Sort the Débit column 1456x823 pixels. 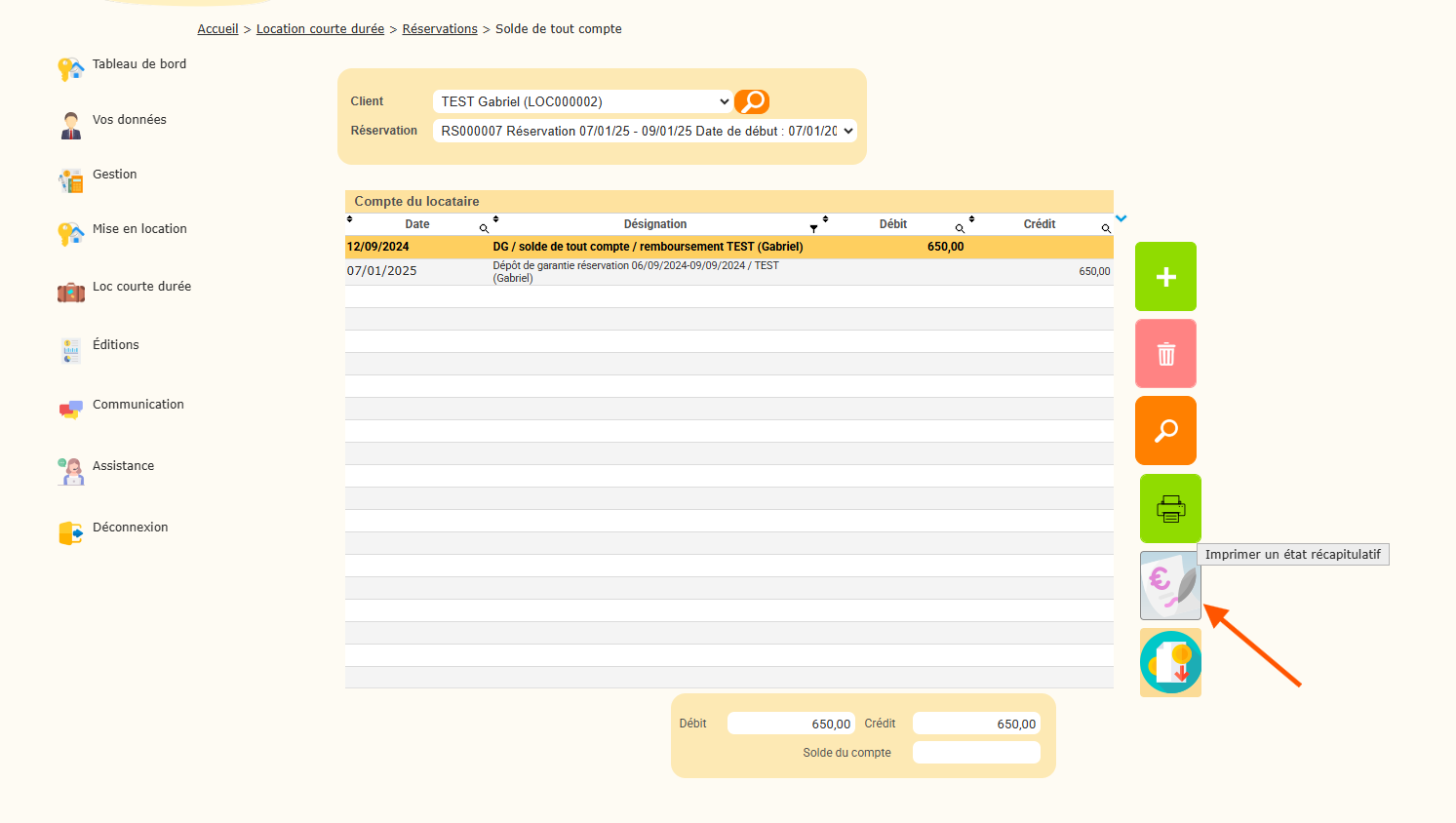point(826,219)
